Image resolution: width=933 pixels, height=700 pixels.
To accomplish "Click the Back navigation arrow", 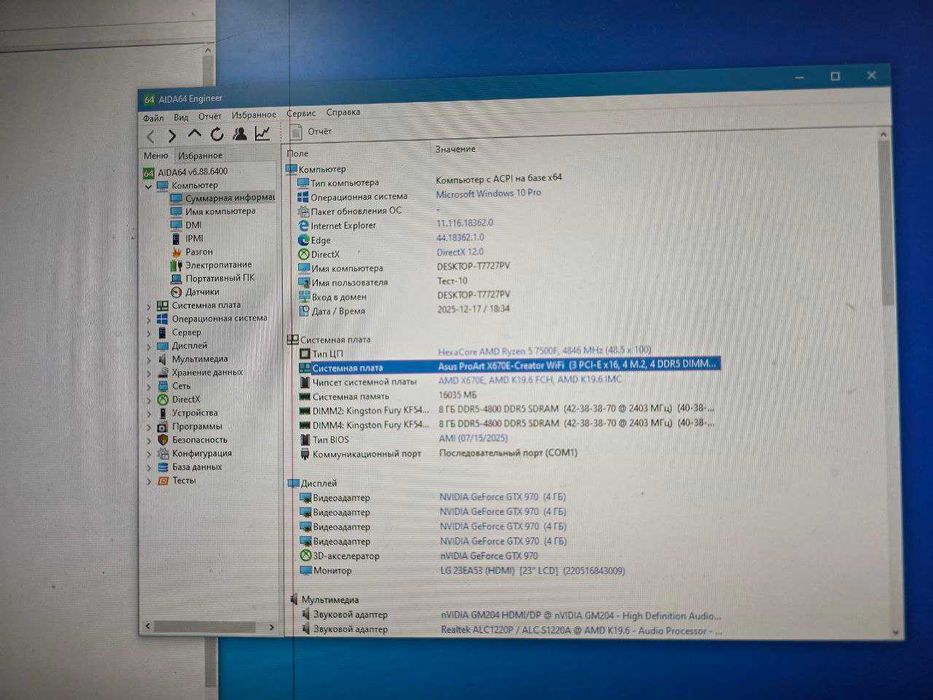I will point(151,136).
